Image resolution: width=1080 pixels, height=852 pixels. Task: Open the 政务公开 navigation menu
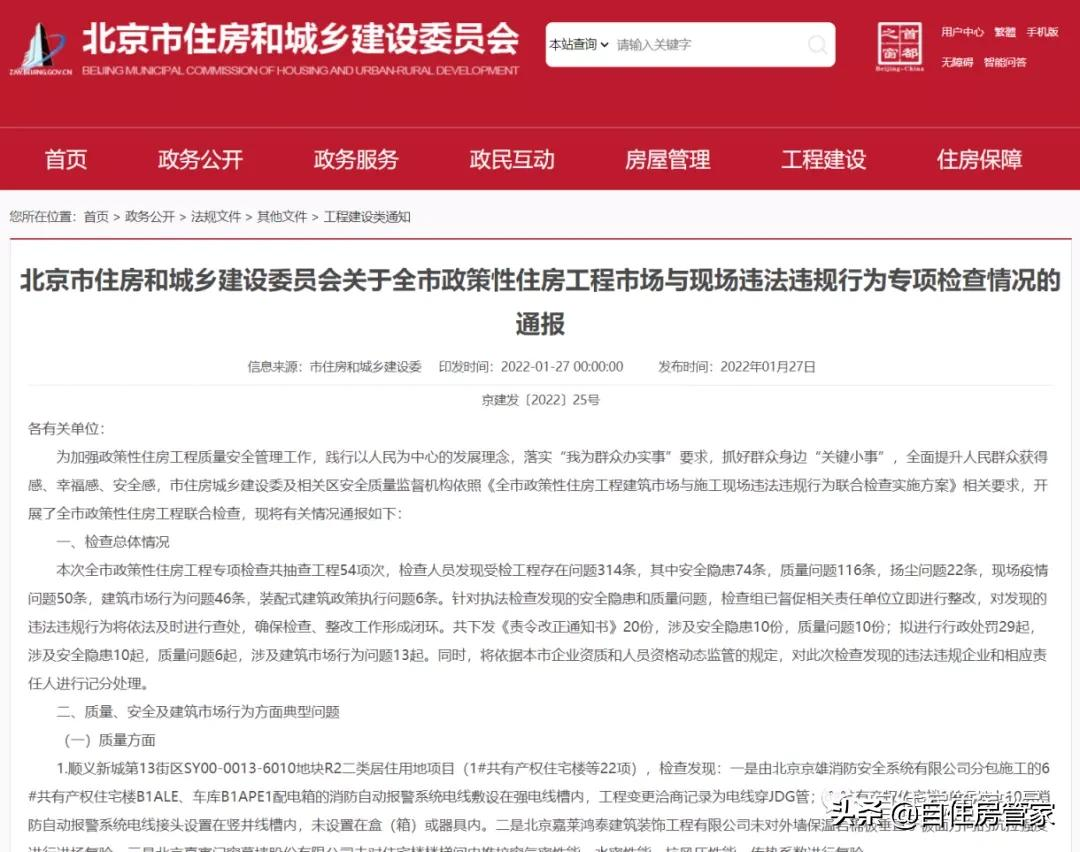(200, 159)
